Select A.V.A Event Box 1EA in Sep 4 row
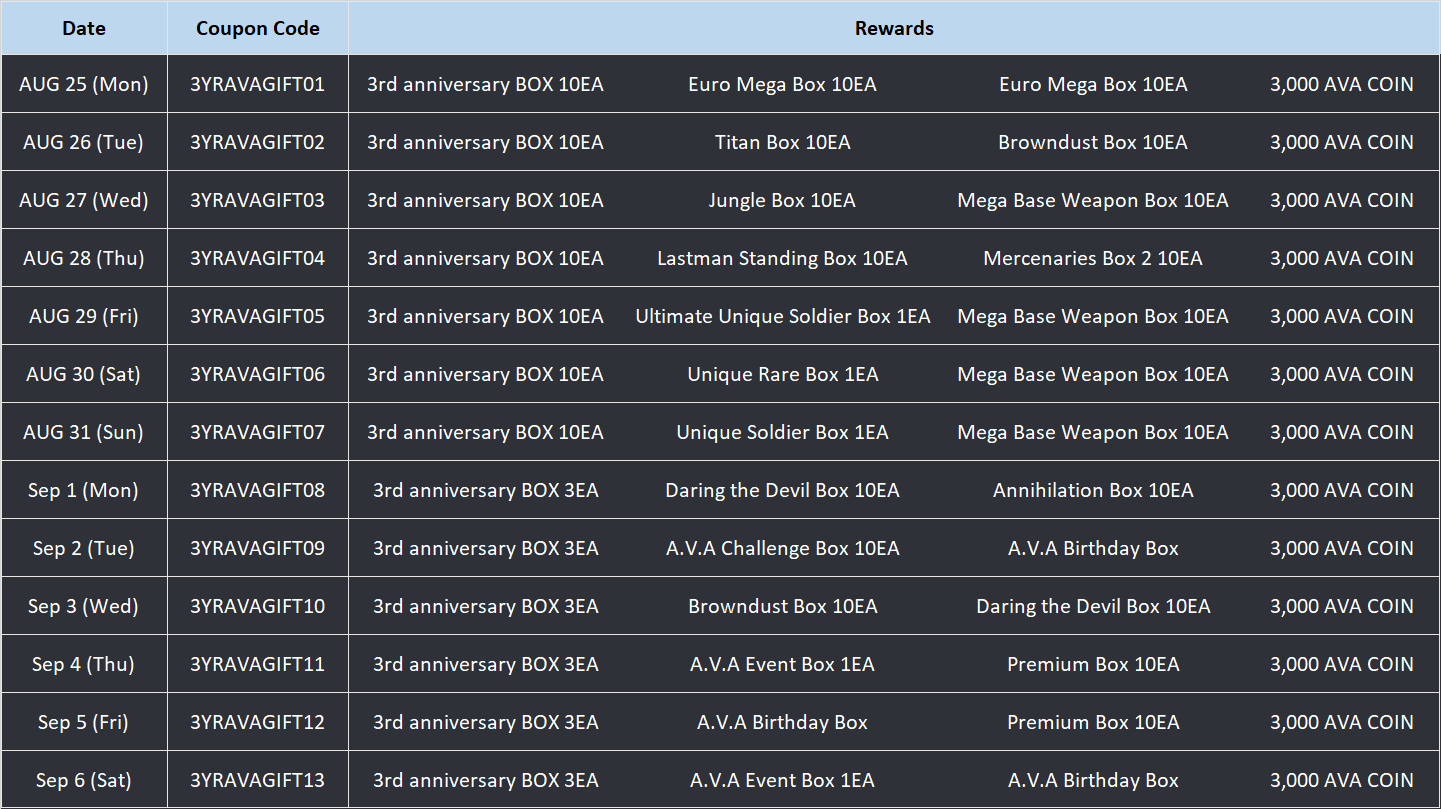Image resolution: width=1441 pixels, height=809 pixels. (x=783, y=664)
